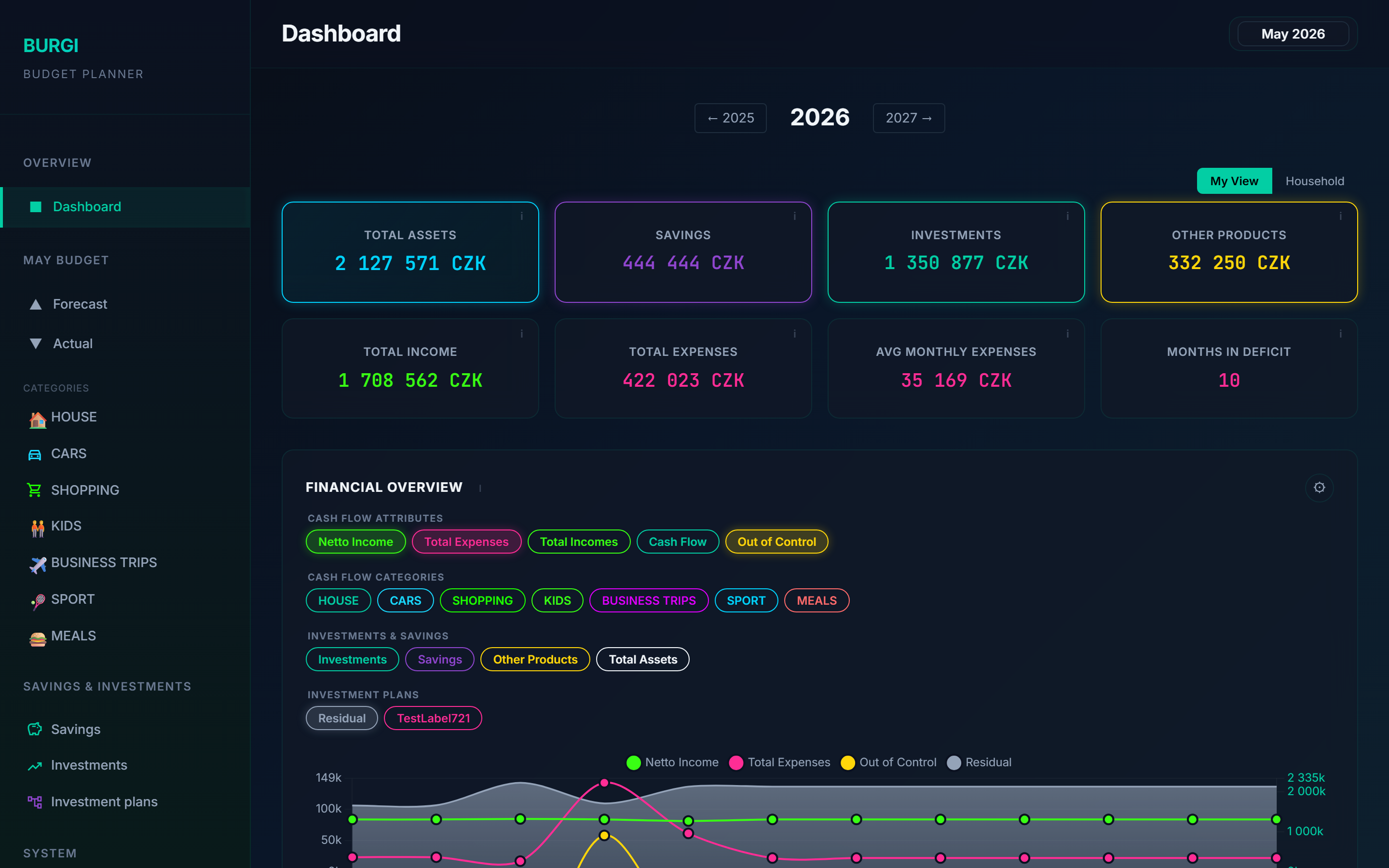Toggle the CARS cash flow category chip

coord(405,600)
